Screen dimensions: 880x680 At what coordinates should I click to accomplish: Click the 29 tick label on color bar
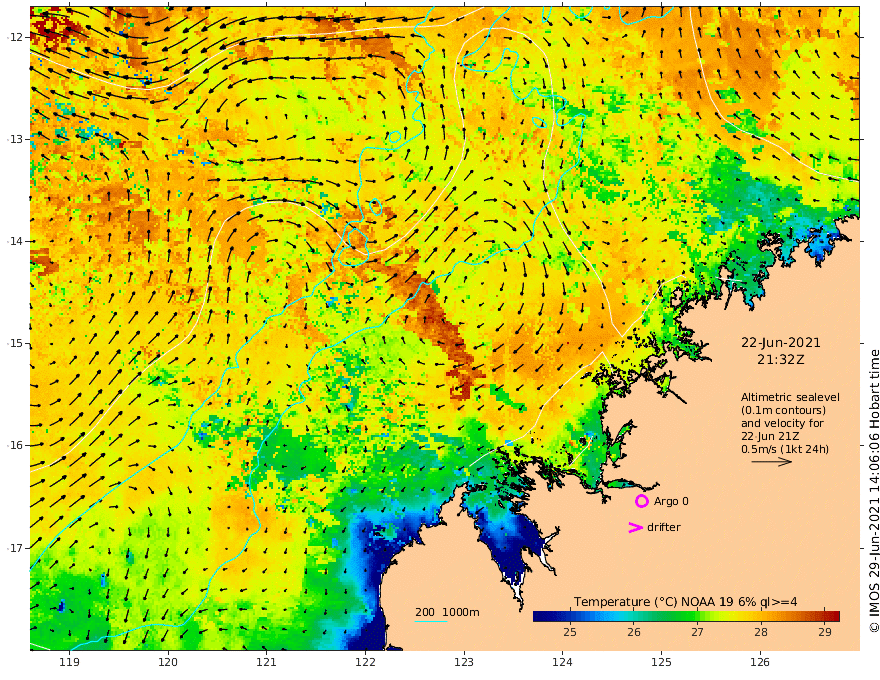824,632
